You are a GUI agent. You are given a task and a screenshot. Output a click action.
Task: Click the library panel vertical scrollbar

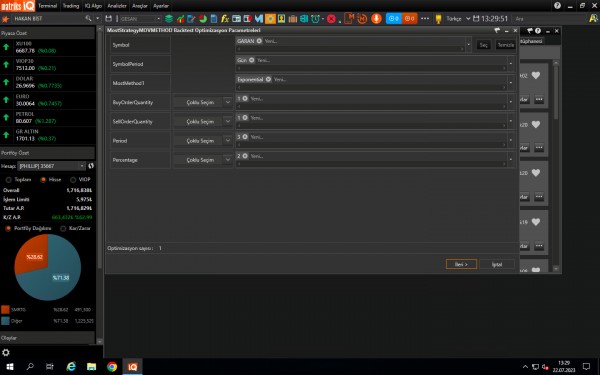coord(556,165)
